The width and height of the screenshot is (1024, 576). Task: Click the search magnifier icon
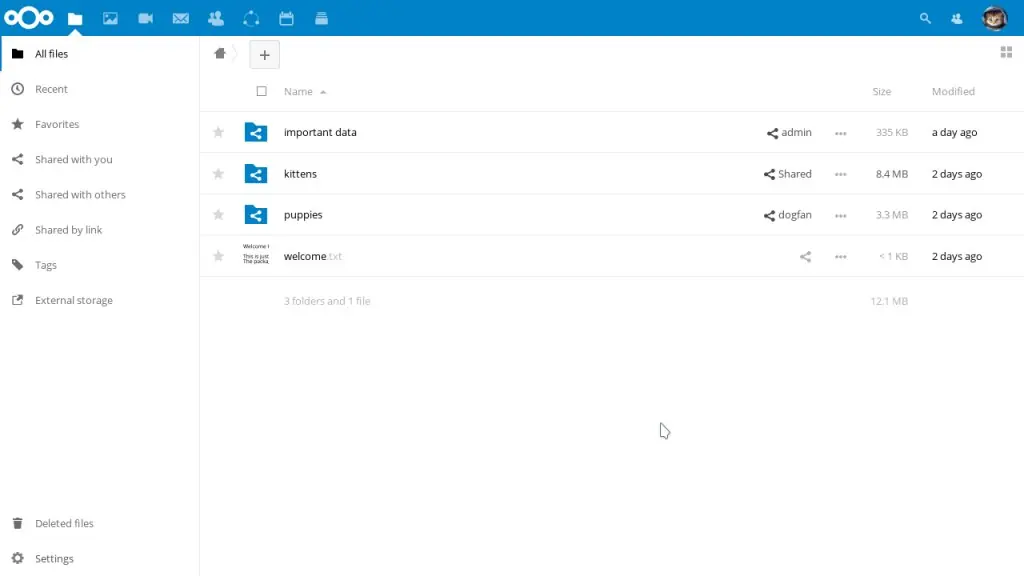pyautogui.click(x=925, y=18)
